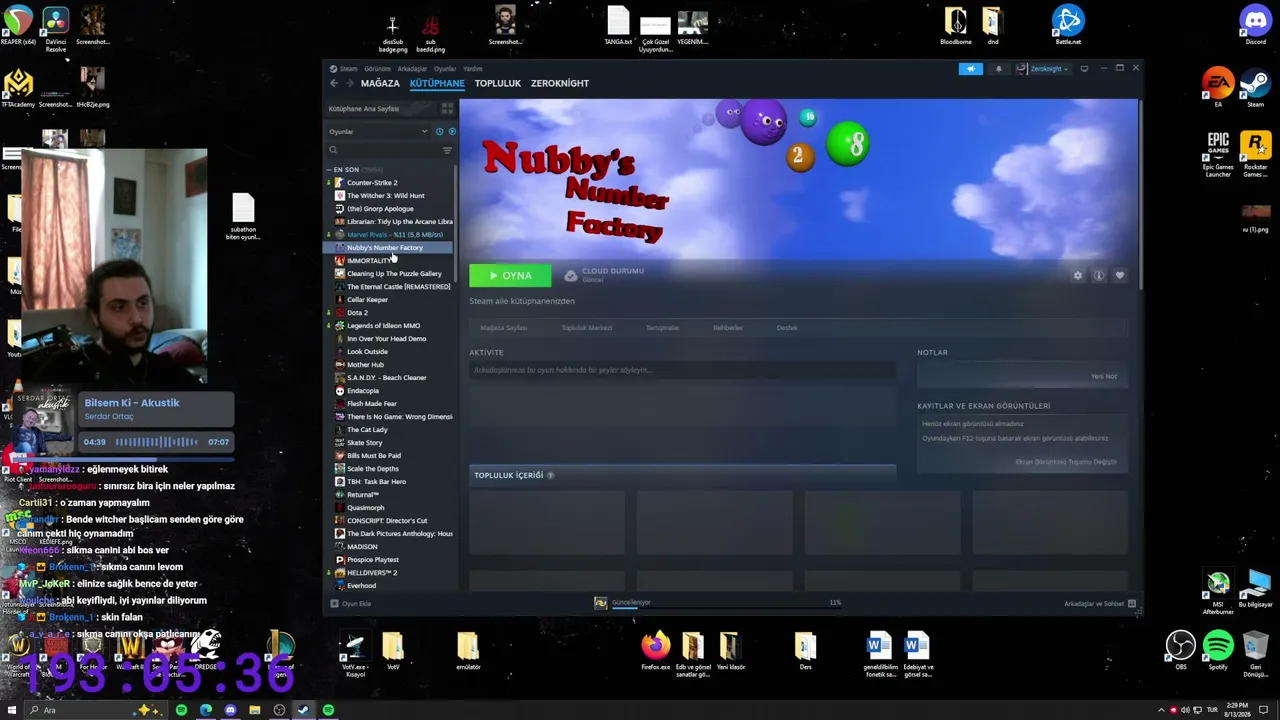Open the Tartışmalar link
This screenshot has width=1280, height=720.
point(662,328)
